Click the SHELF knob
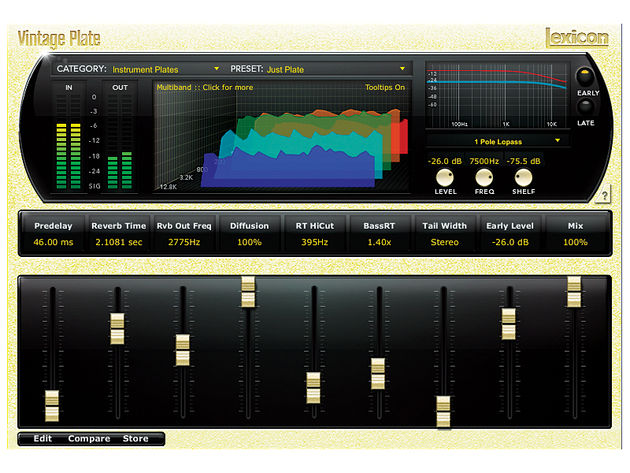 click(x=523, y=177)
